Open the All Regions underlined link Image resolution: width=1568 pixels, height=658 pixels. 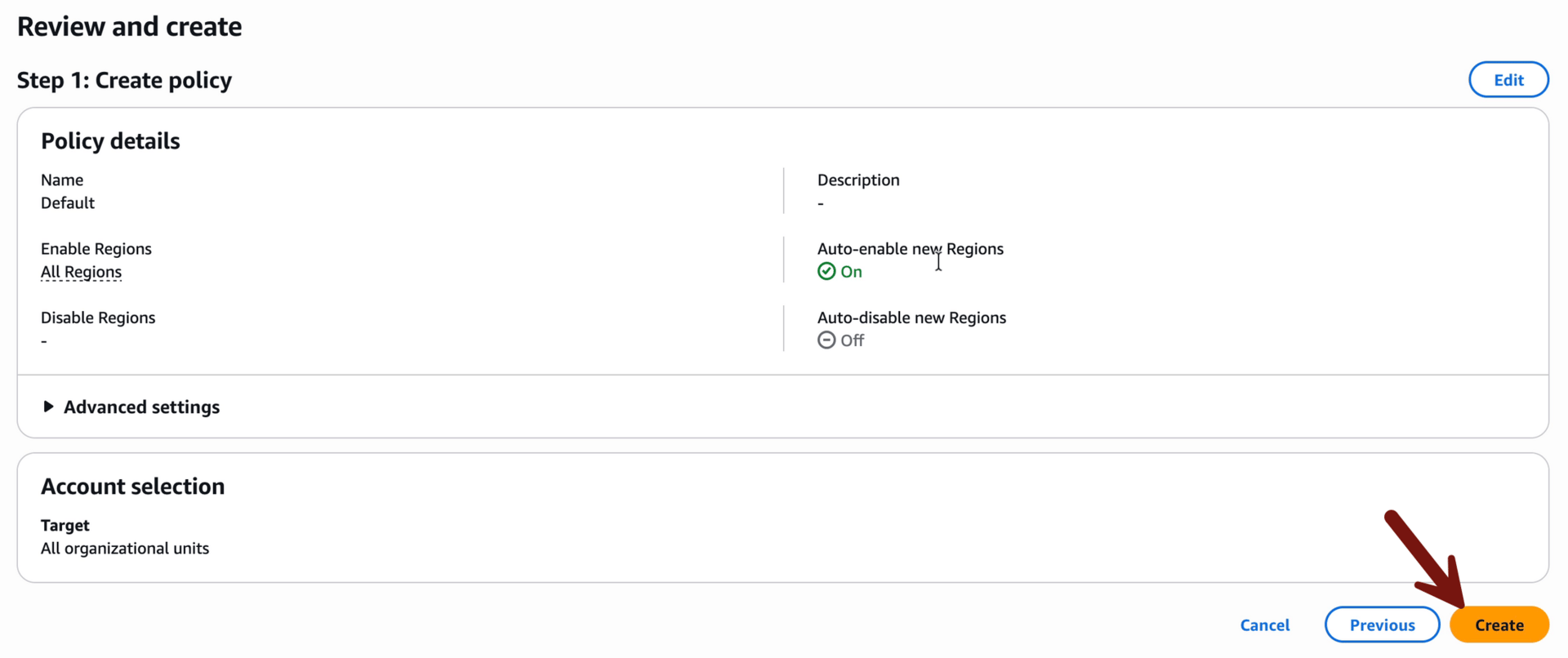coord(81,272)
